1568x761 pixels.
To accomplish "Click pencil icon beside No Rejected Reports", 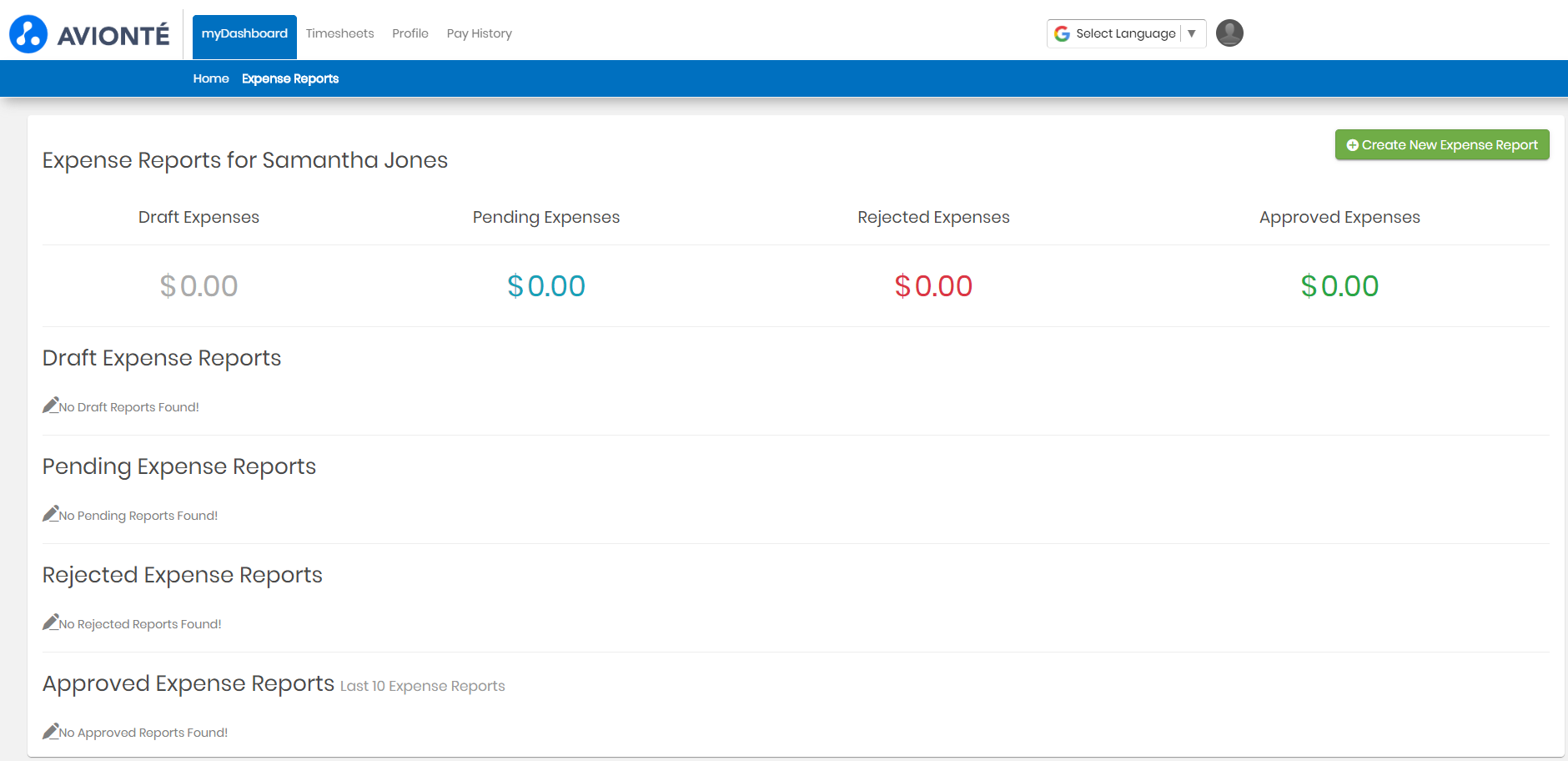I will pyautogui.click(x=51, y=622).
